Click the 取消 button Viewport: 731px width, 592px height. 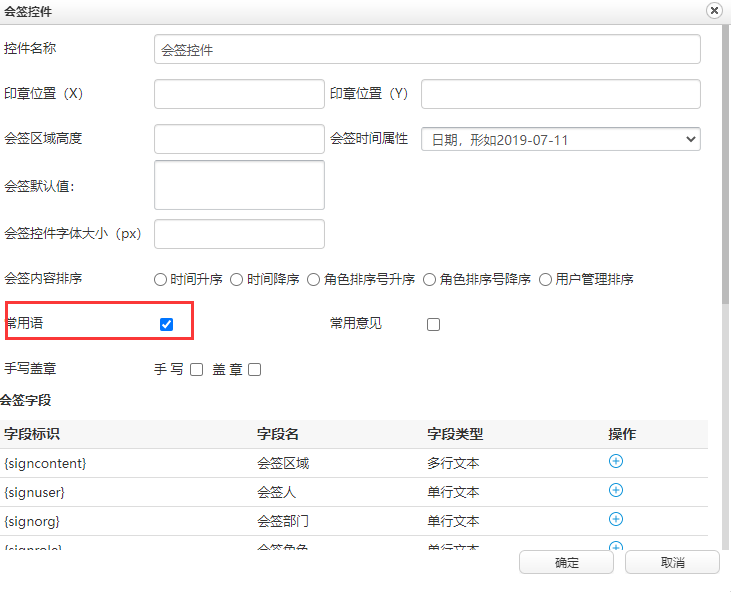tap(672, 562)
